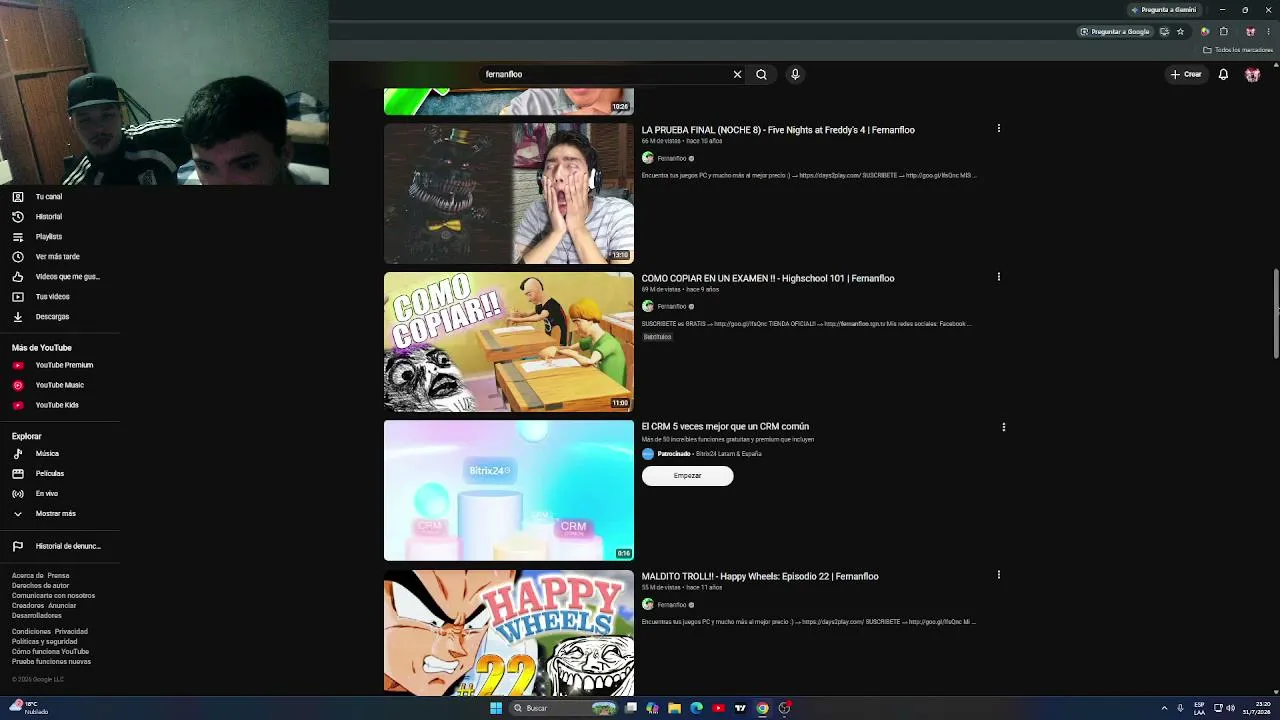
Task: Click the Empezar button on the ad
Action: 687,476
